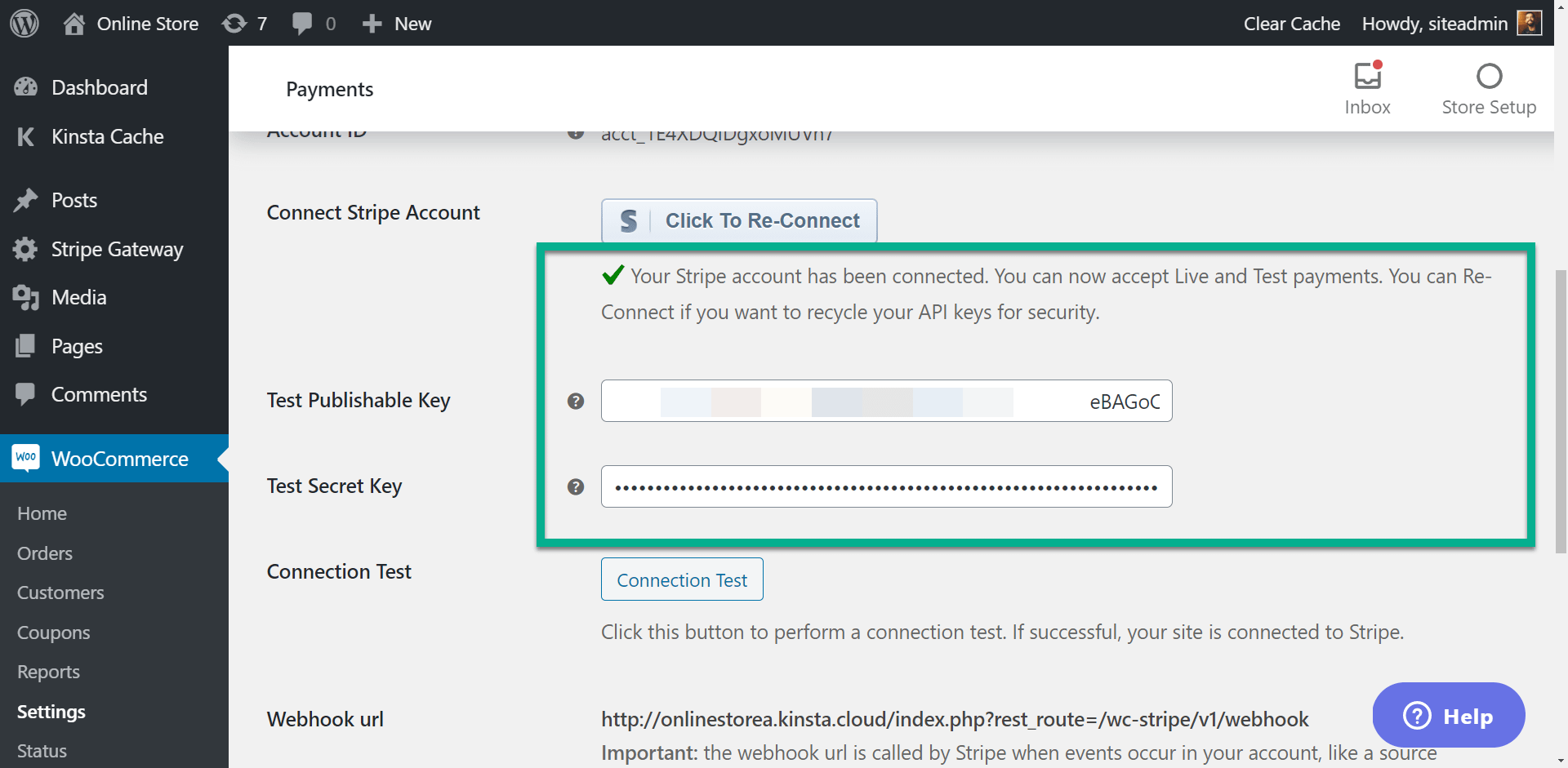
Task: Open Reports submenu
Action: [x=49, y=672]
